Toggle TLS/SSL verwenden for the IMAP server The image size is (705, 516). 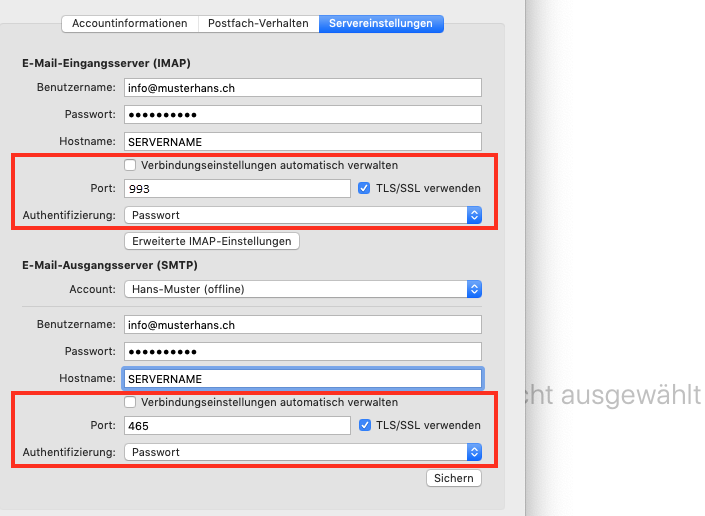[x=364, y=188]
